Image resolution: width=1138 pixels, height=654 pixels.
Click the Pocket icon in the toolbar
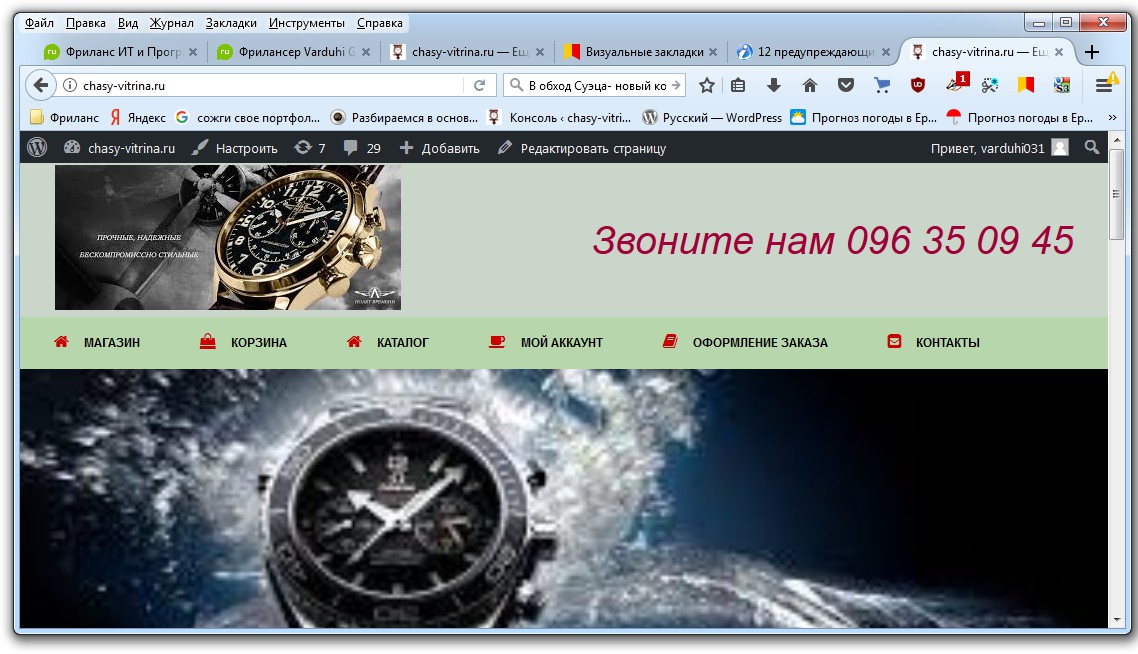846,86
